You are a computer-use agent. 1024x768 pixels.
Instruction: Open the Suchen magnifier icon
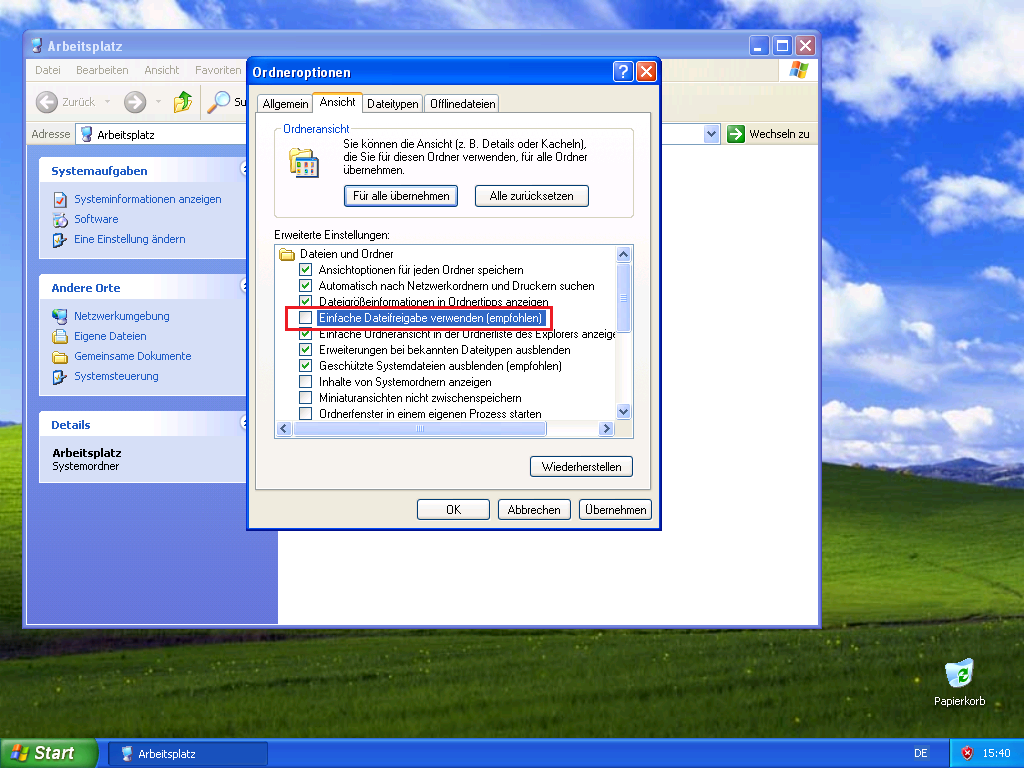point(219,102)
